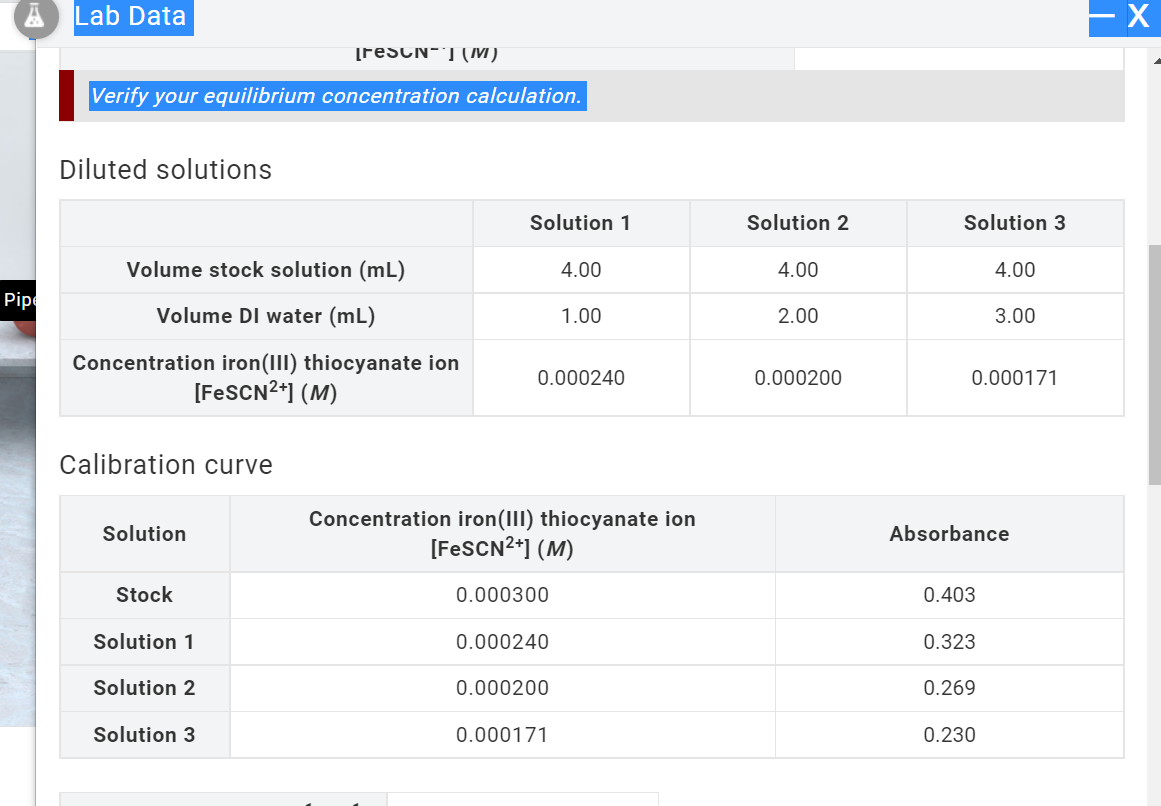Click Solution 3's DI water volume of 3.00
Viewport: 1161px width, 806px height.
pos(1014,315)
